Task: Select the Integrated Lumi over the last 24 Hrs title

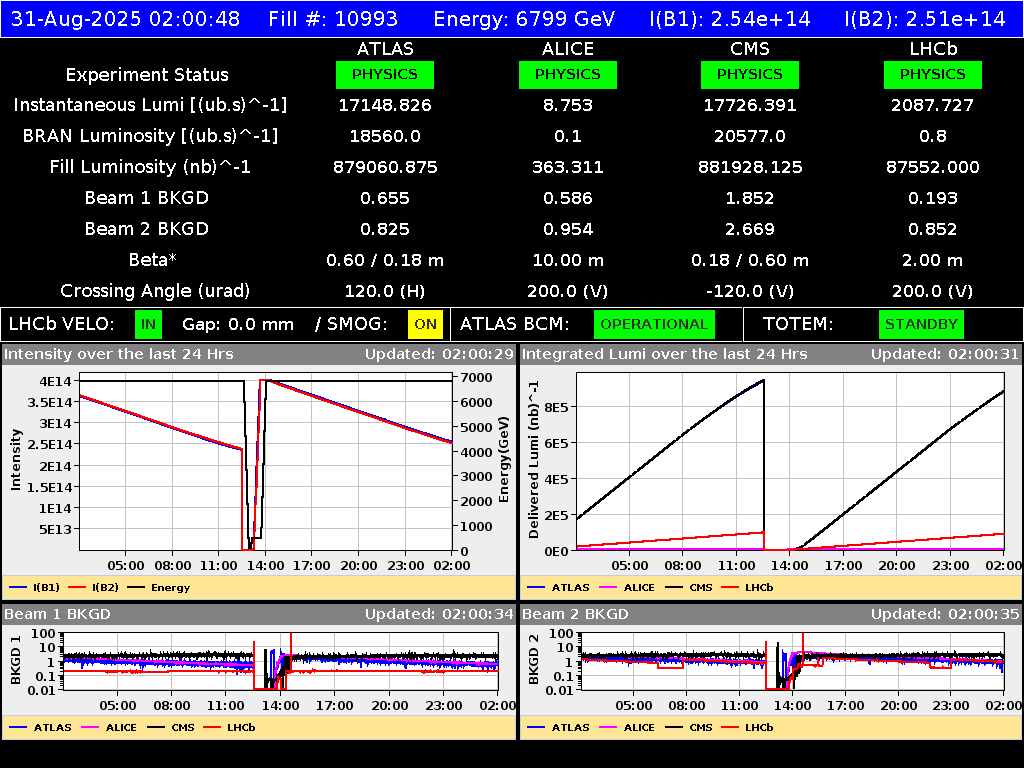Action: pyautogui.click(x=665, y=355)
